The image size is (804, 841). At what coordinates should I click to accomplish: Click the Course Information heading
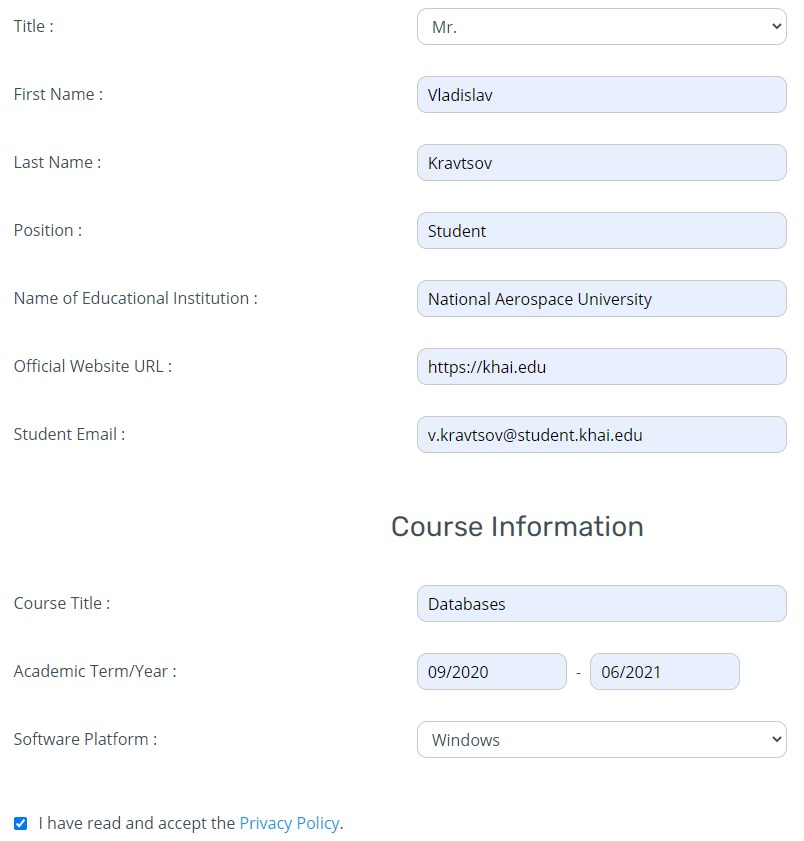(517, 526)
